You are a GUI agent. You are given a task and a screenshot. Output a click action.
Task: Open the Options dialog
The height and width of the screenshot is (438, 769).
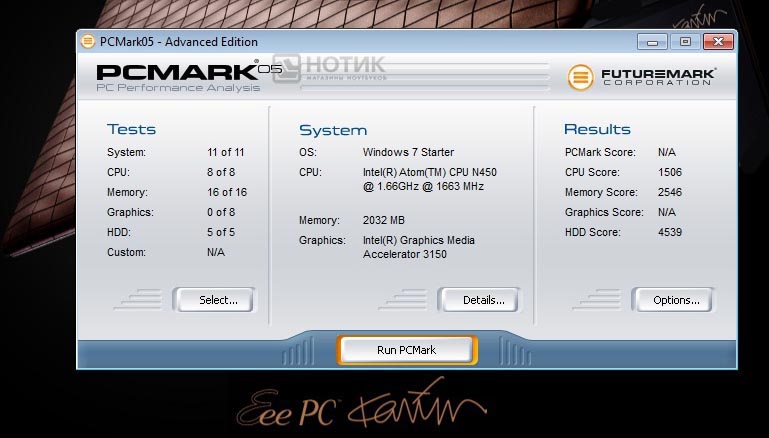pyautogui.click(x=673, y=300)
